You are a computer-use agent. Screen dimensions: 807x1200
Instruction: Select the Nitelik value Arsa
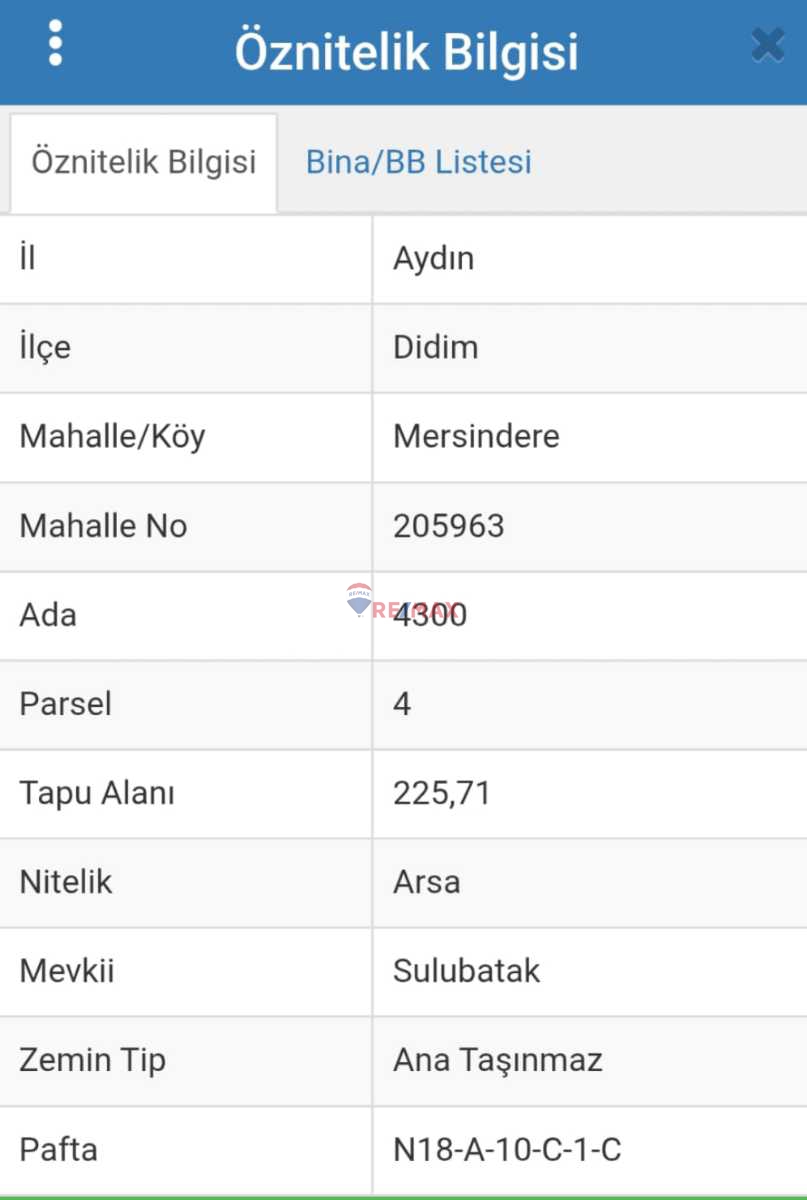pos(426,882)
